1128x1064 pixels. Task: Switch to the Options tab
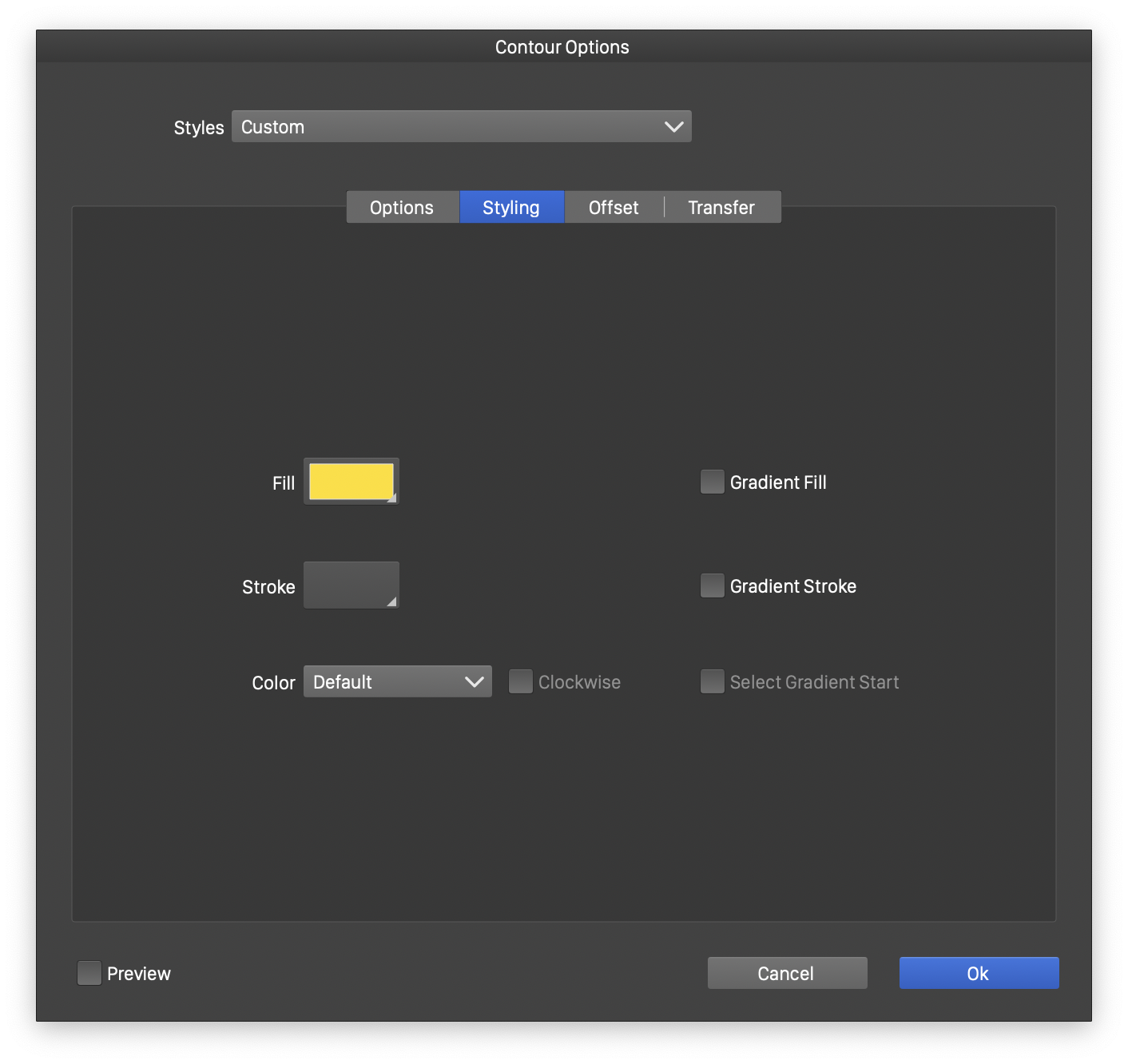[x=402, y=208]
